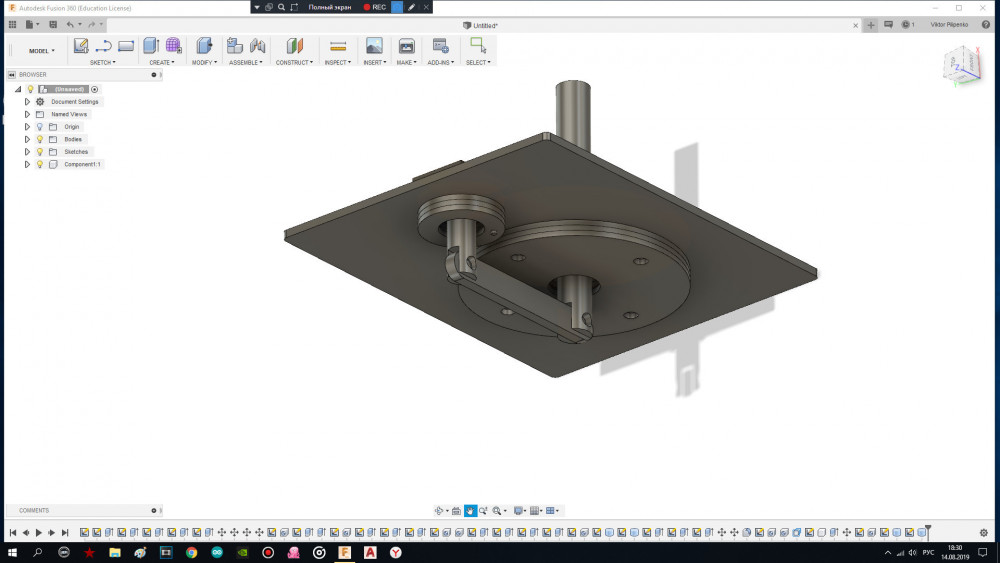Activate the Pan hand tool in navigation bar

pos(469,511)
